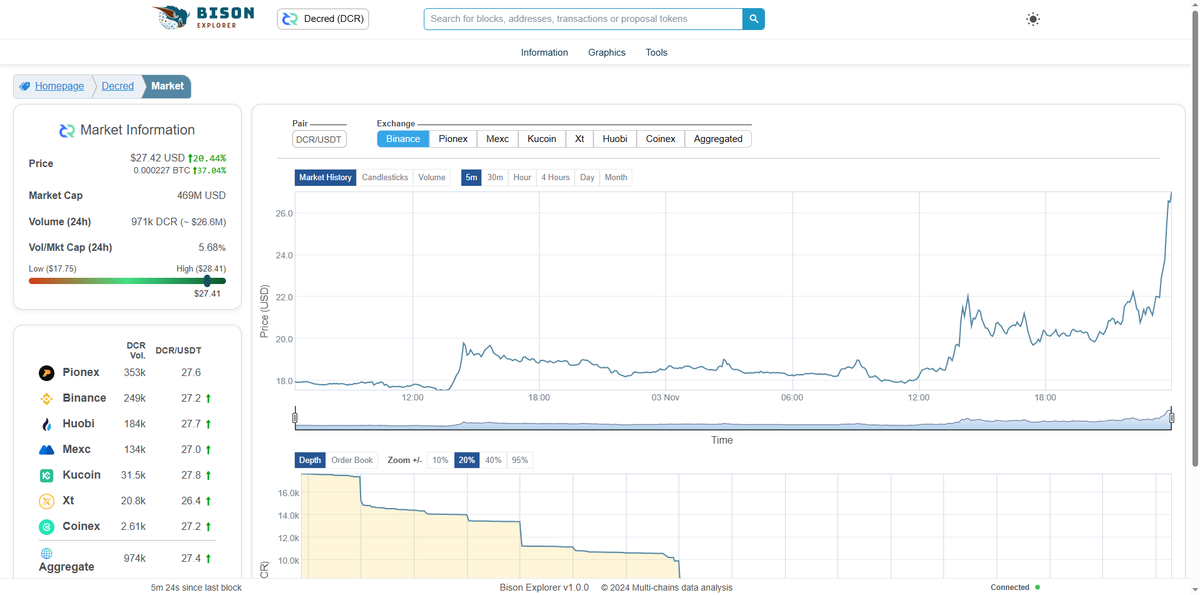Viewport: 1200px width, 595px height.
Task: Click the Aggregate globe icon
Action: 46,553
